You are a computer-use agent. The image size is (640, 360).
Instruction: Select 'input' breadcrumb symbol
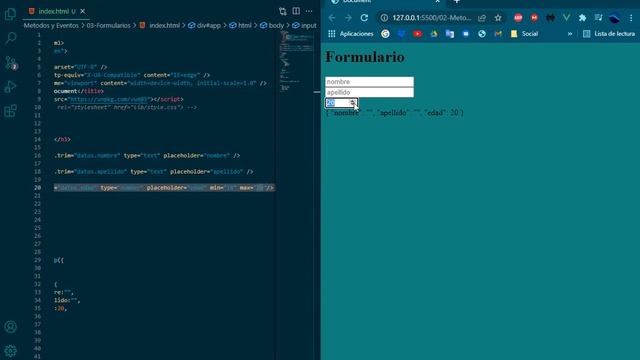pyautogui.click(x=304, y=25)
